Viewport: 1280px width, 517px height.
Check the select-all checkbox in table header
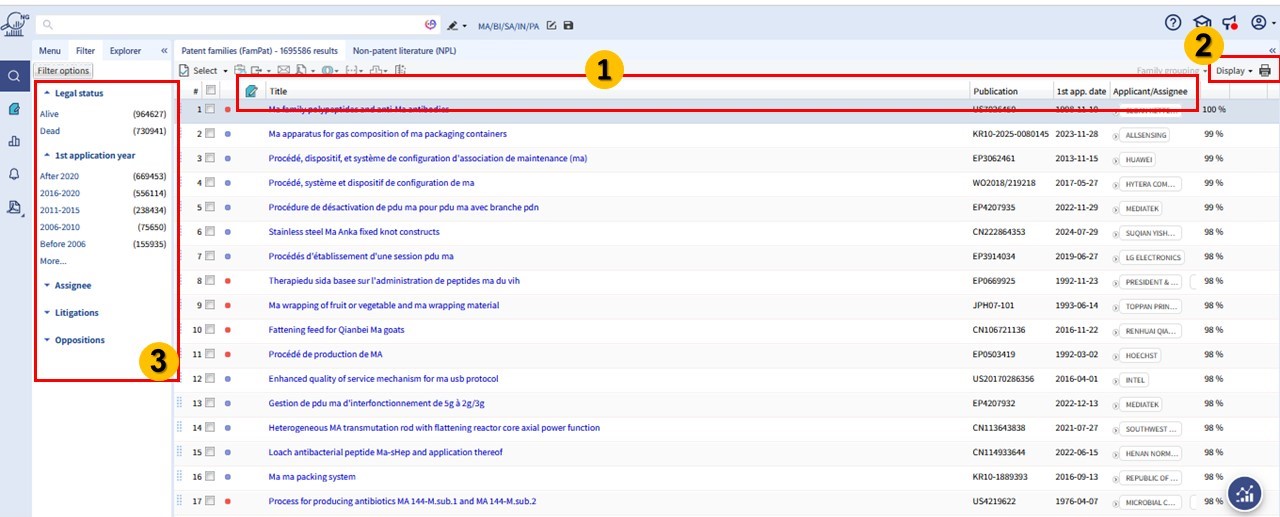(210, 90)
